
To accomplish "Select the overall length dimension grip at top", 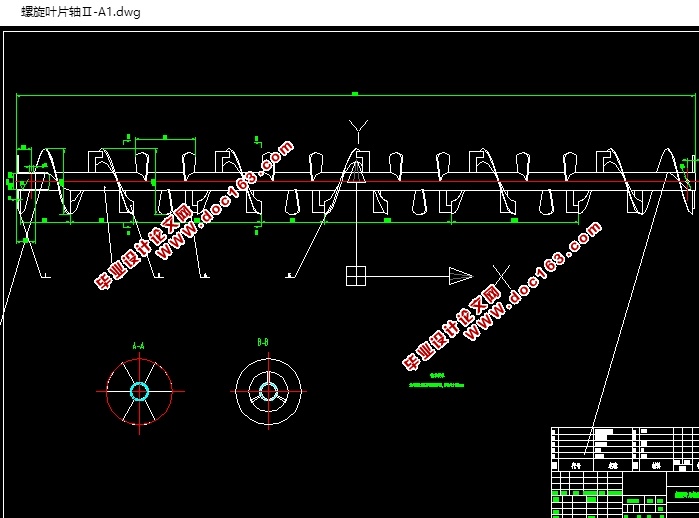I will click(355, 94).
